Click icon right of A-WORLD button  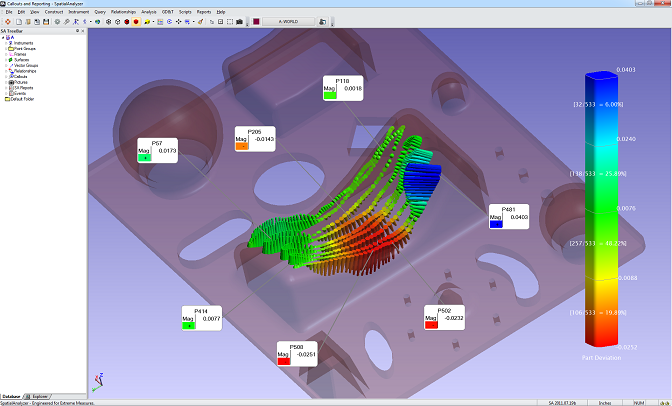tap(323, 21)
